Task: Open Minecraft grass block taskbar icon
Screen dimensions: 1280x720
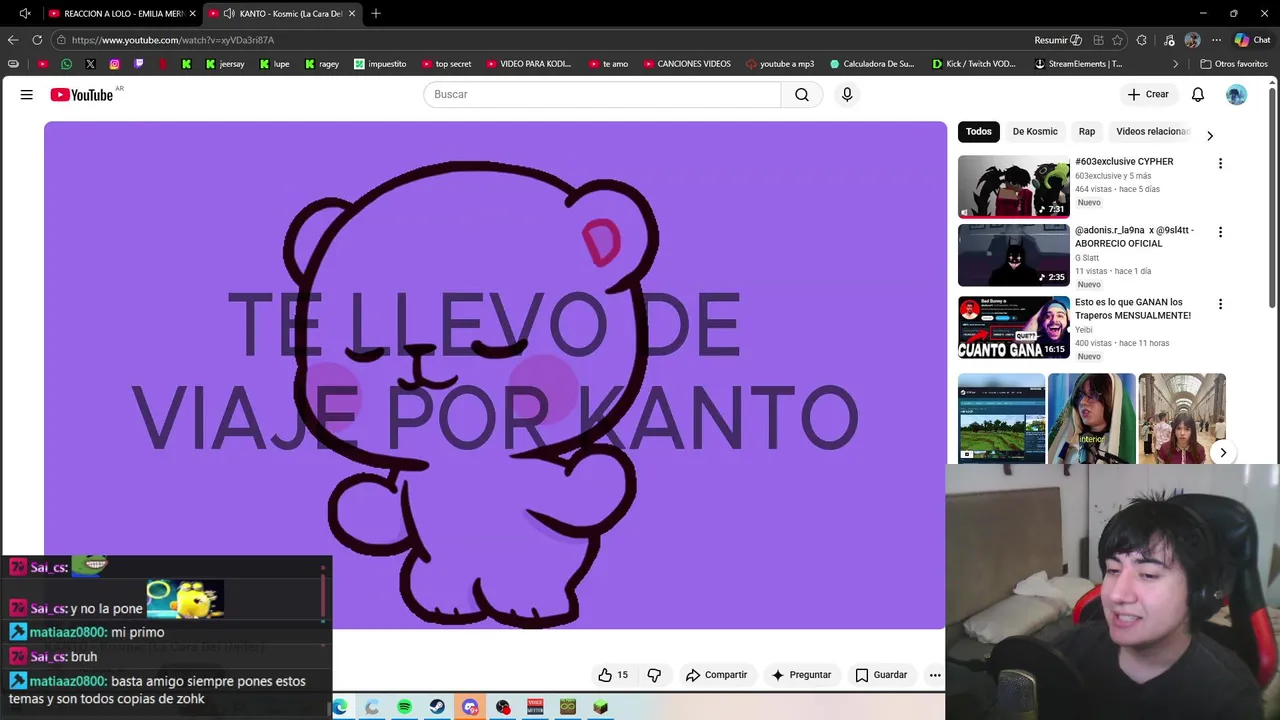Action: [x=600, y=707]
